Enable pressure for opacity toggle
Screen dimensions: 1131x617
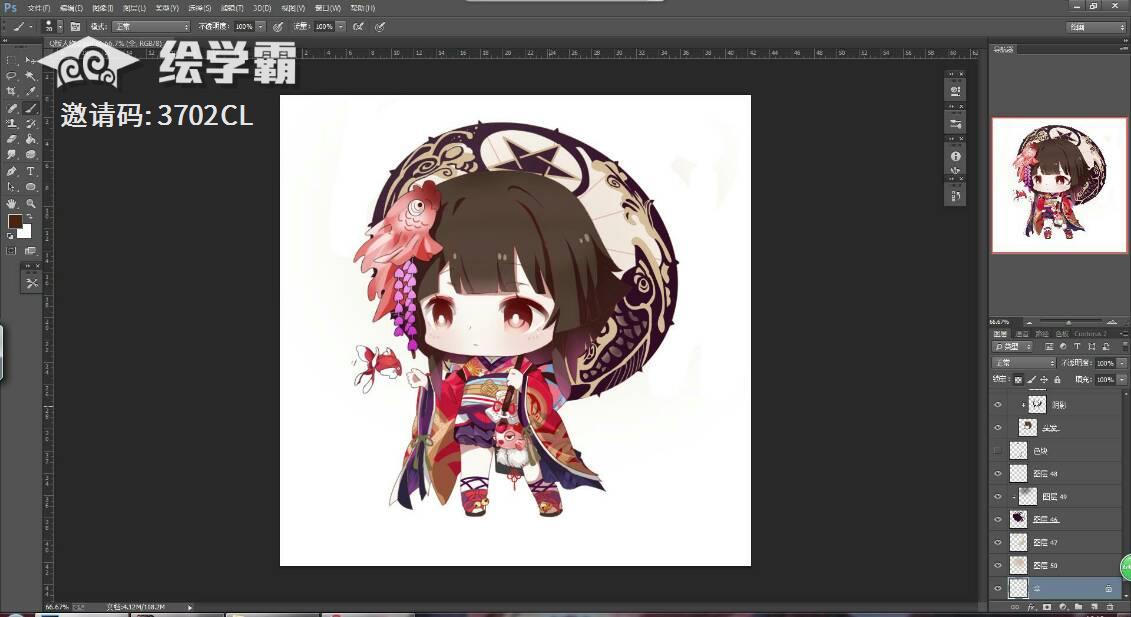tap(278, 27)
